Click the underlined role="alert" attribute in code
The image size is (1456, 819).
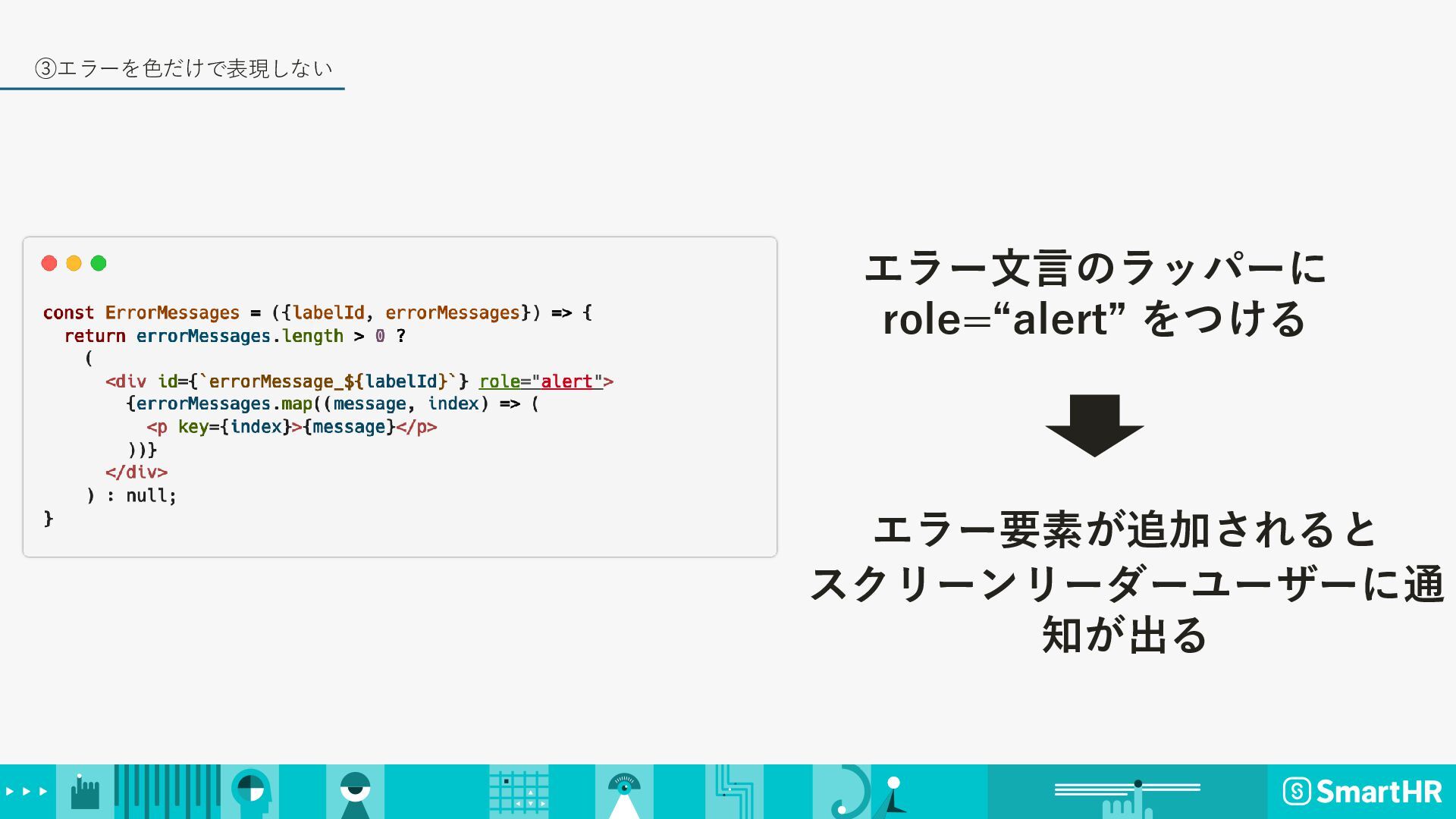point(541,381)
